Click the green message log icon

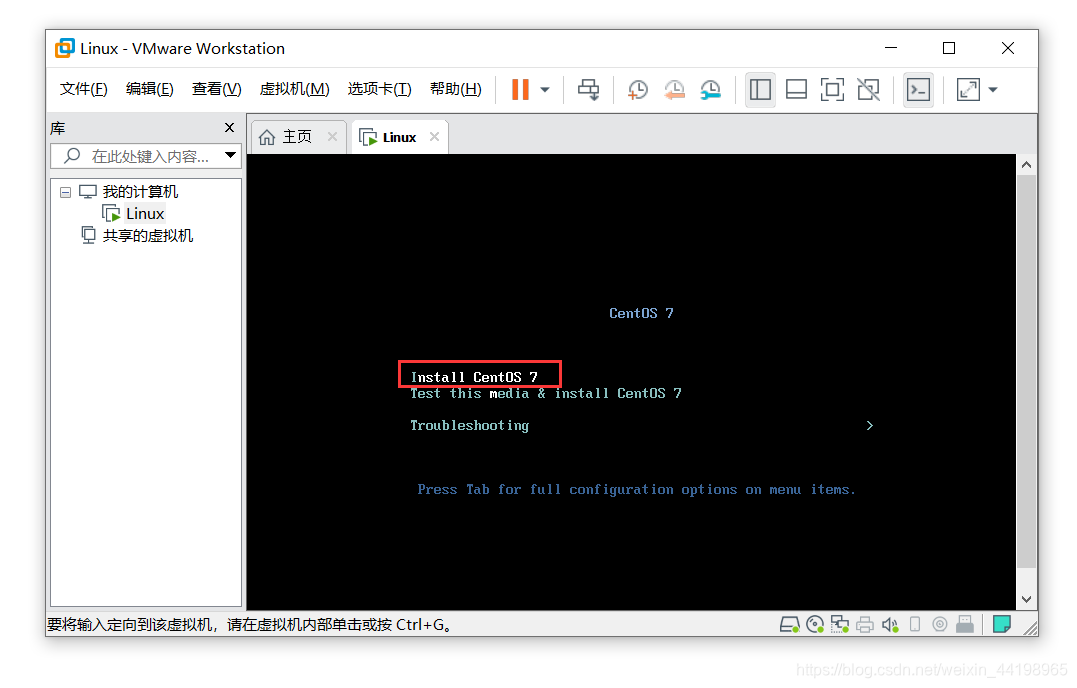click(x=1001, y=624)
